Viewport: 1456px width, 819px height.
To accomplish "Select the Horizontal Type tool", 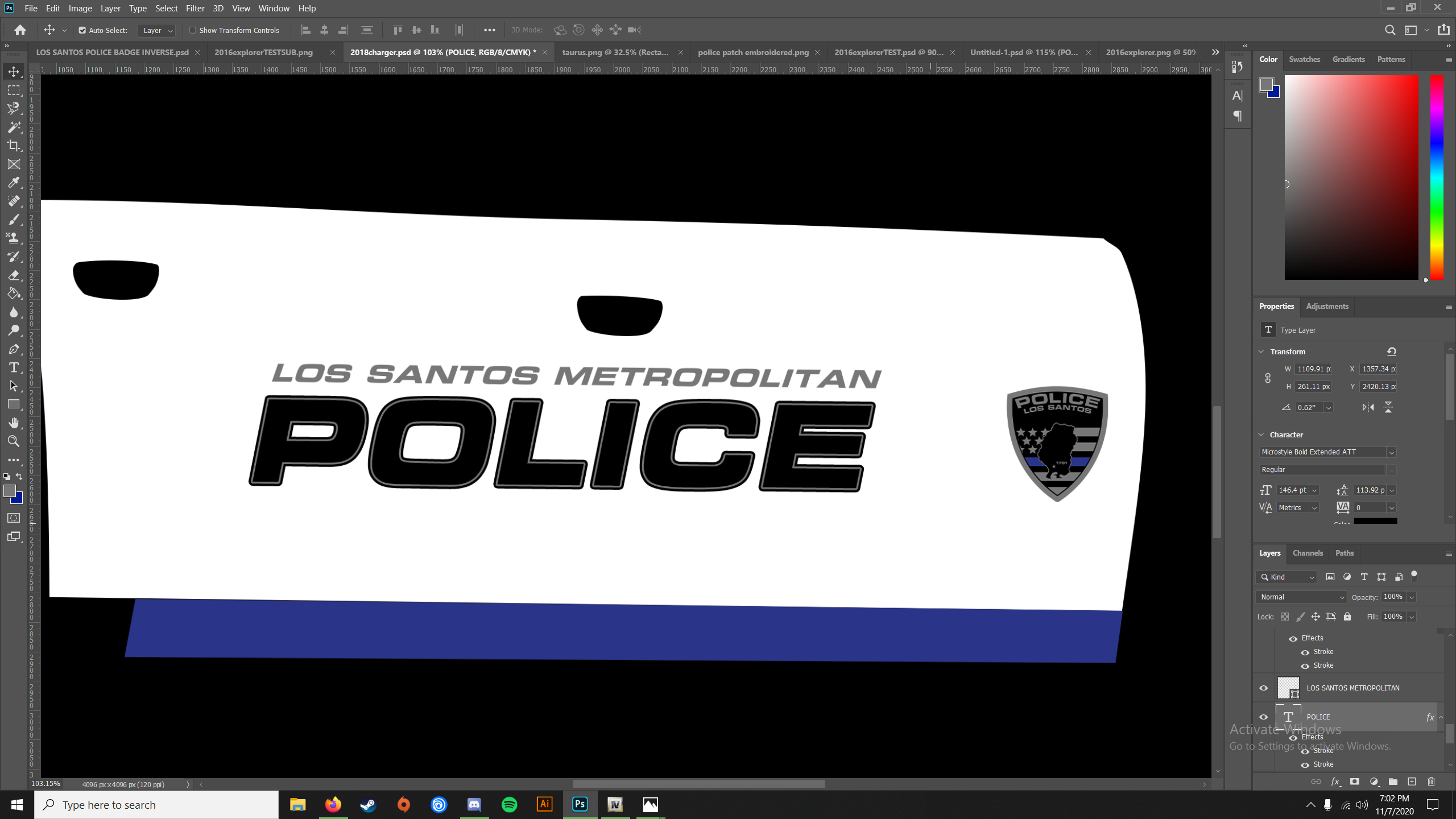I will pos(14,367).
